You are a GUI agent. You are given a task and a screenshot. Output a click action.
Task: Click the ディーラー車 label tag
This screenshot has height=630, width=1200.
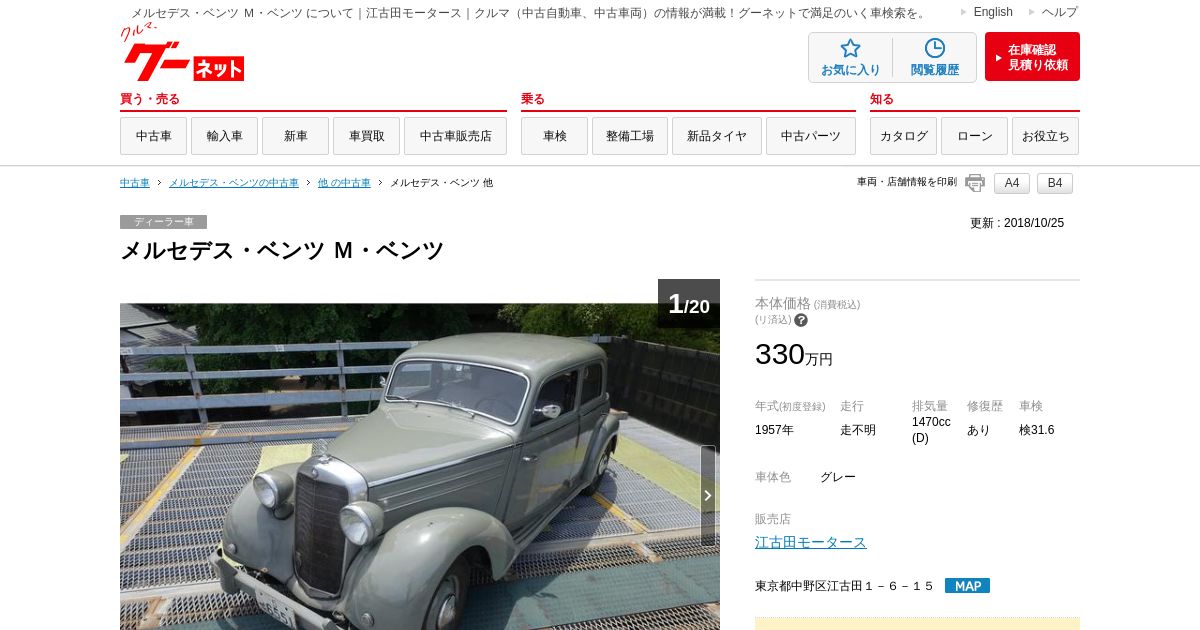(x=163, y=222)
